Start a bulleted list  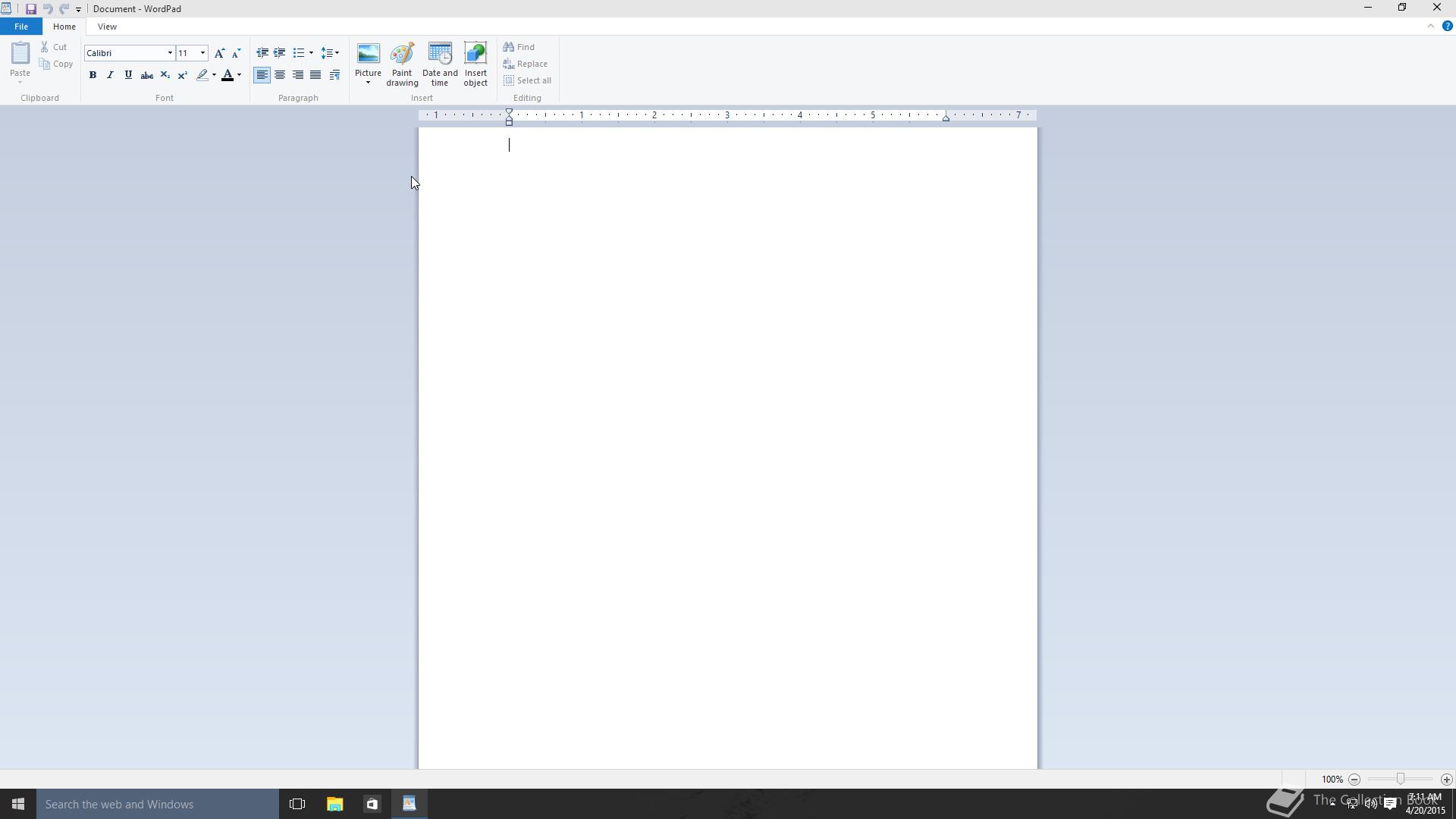coord(299,53)
